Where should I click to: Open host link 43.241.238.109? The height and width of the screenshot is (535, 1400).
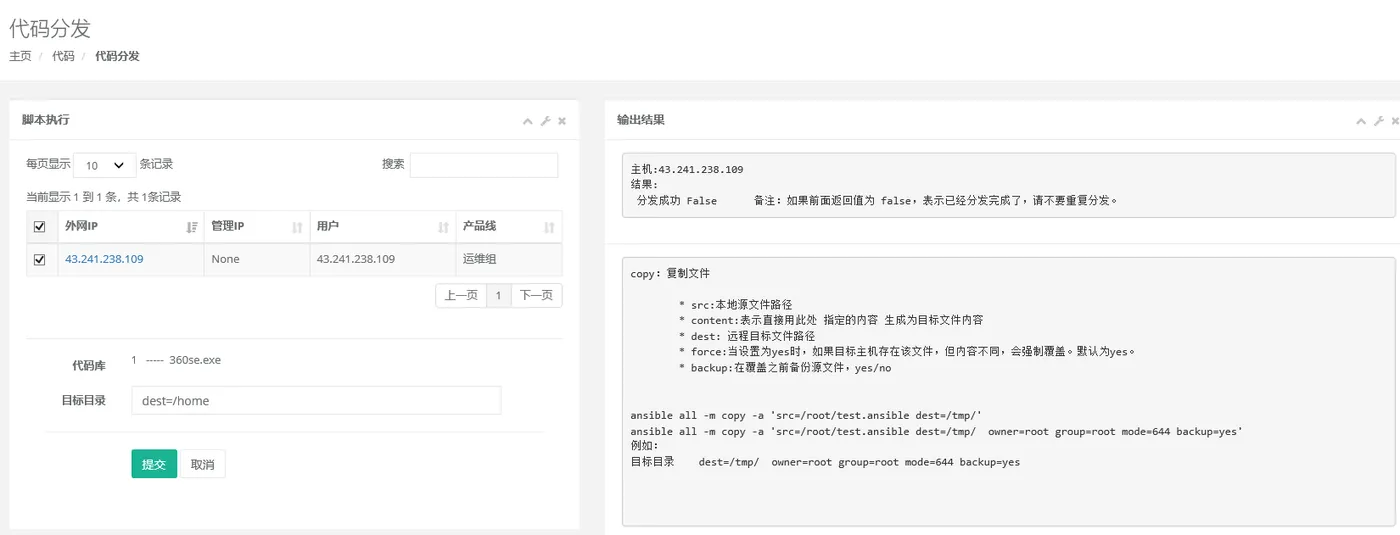104,259
